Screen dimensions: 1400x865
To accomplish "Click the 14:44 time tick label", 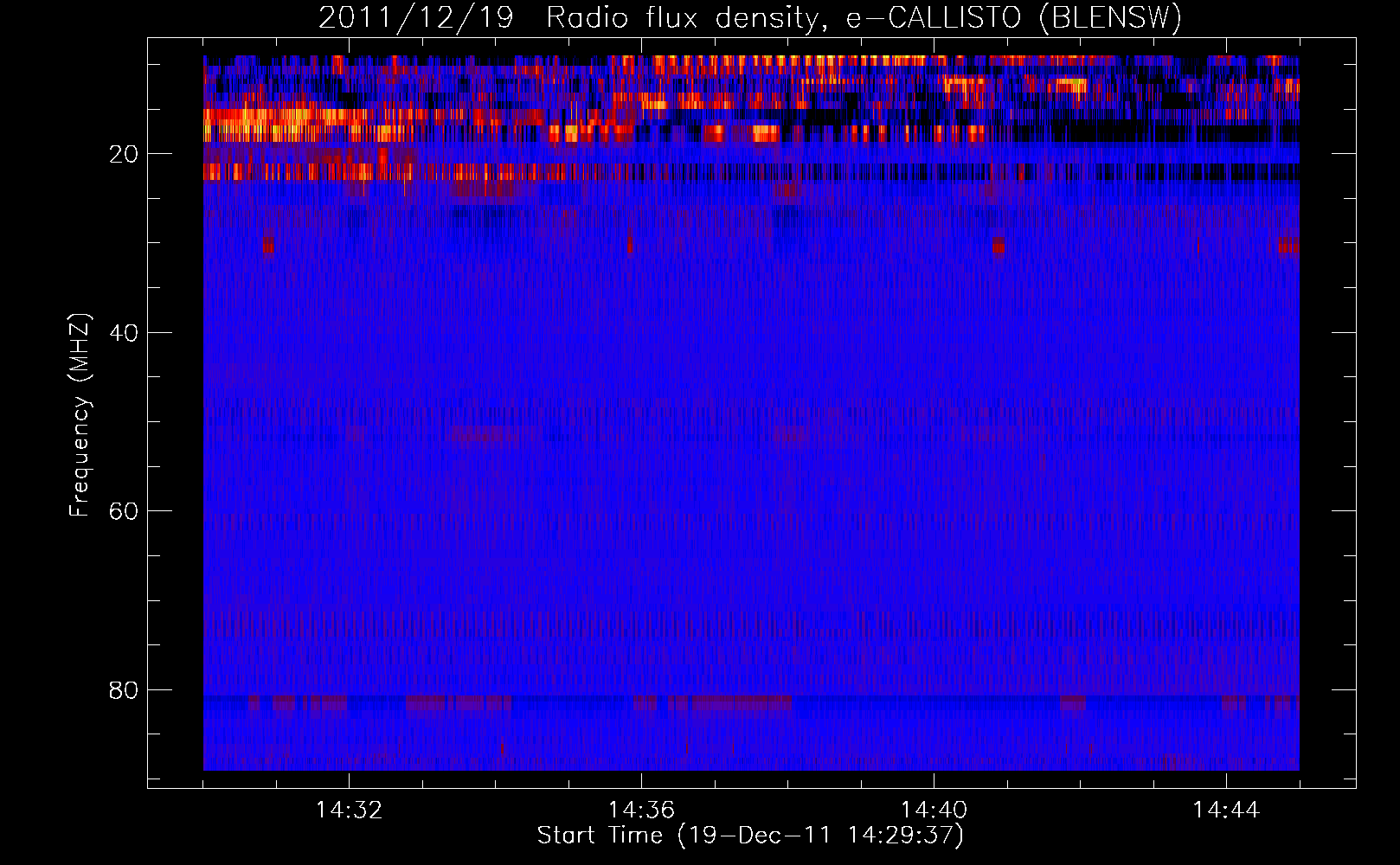I will click(1226, 810).
